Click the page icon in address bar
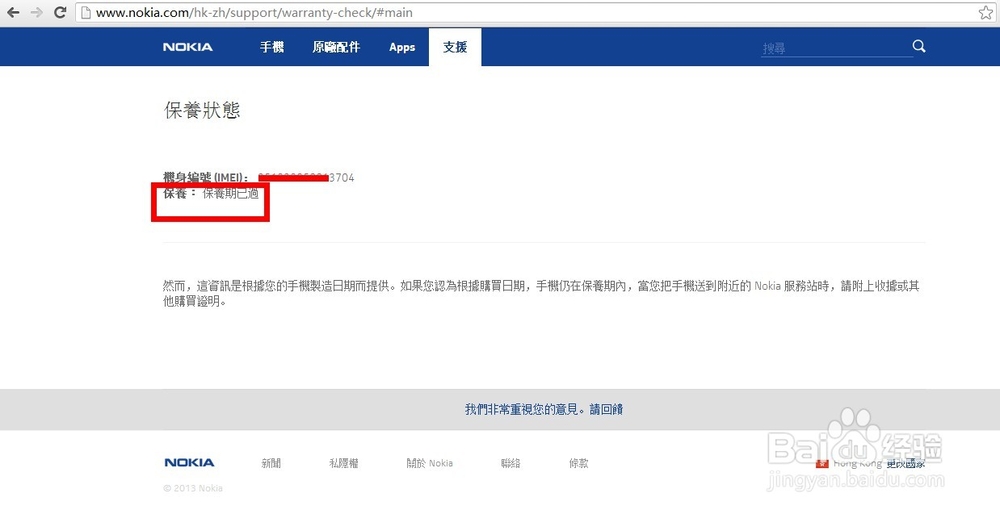The height and width of the screenshot is (514, 1000). [85, 12]
